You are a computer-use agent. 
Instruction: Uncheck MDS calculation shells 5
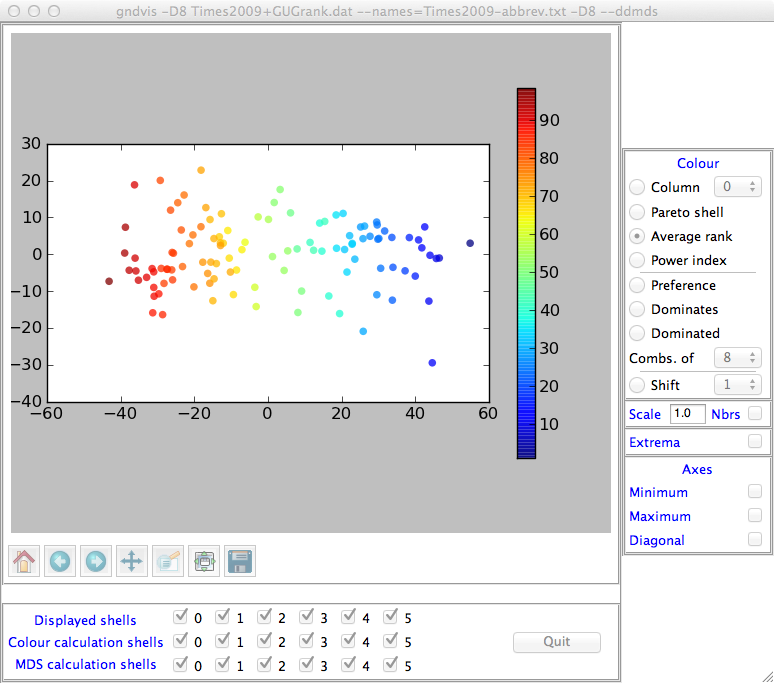tap(390, 665)
